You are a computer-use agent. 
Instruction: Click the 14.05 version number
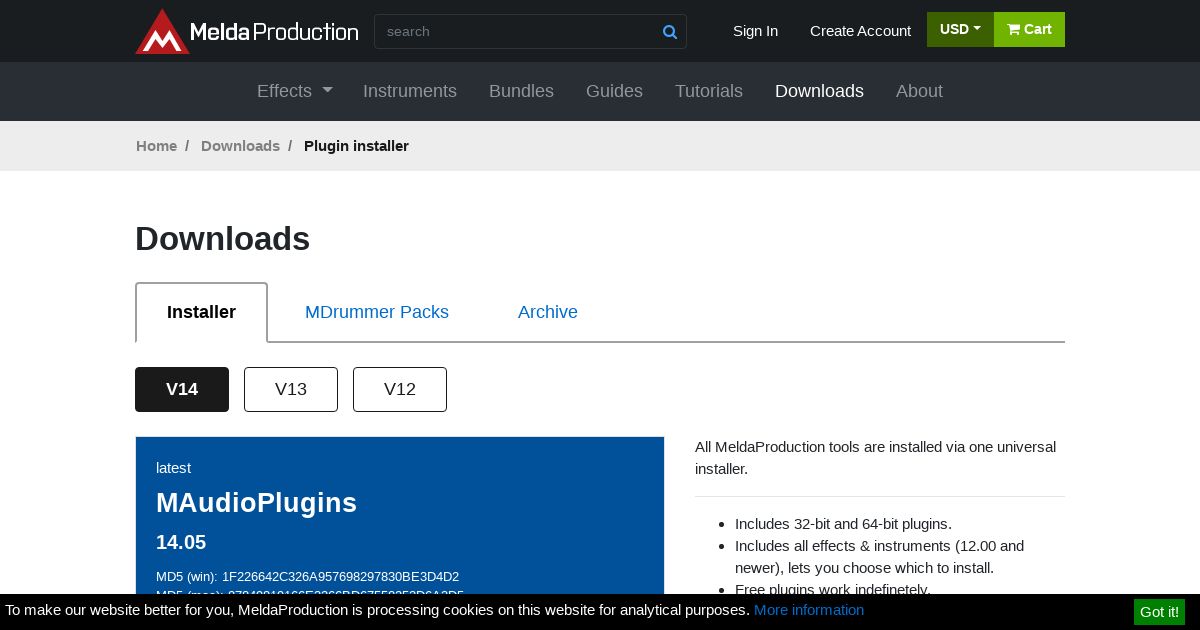coord(181,542)
